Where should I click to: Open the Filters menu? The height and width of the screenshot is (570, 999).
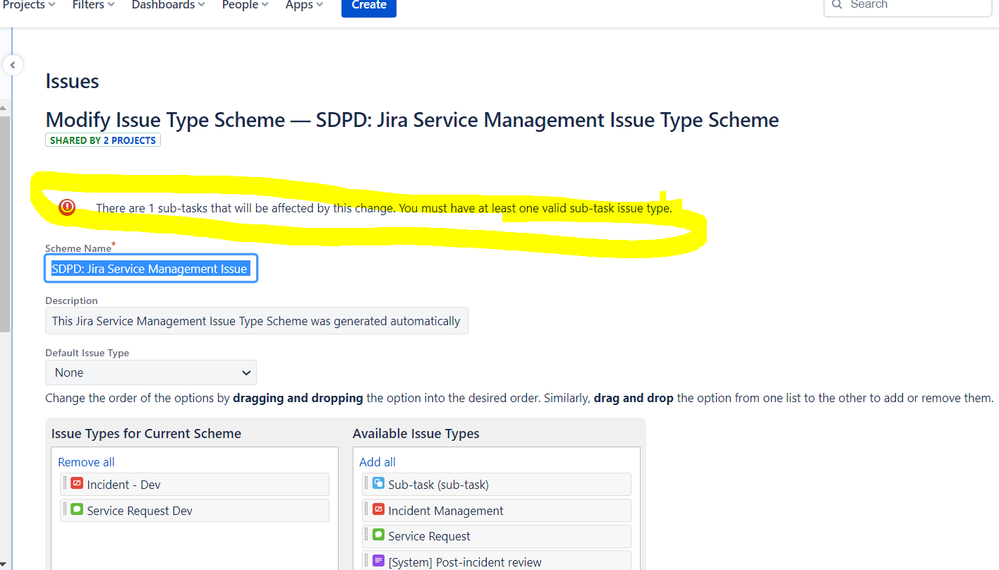tap(93, 5)
